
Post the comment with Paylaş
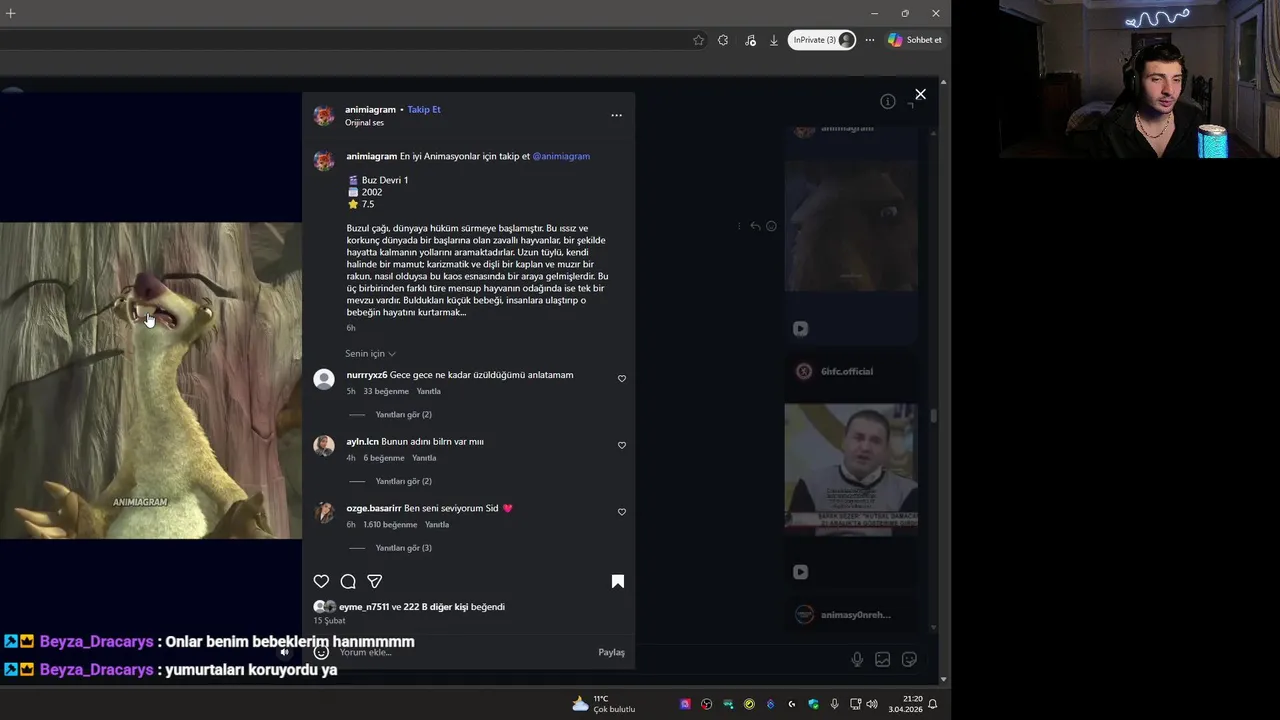(611, 652)
